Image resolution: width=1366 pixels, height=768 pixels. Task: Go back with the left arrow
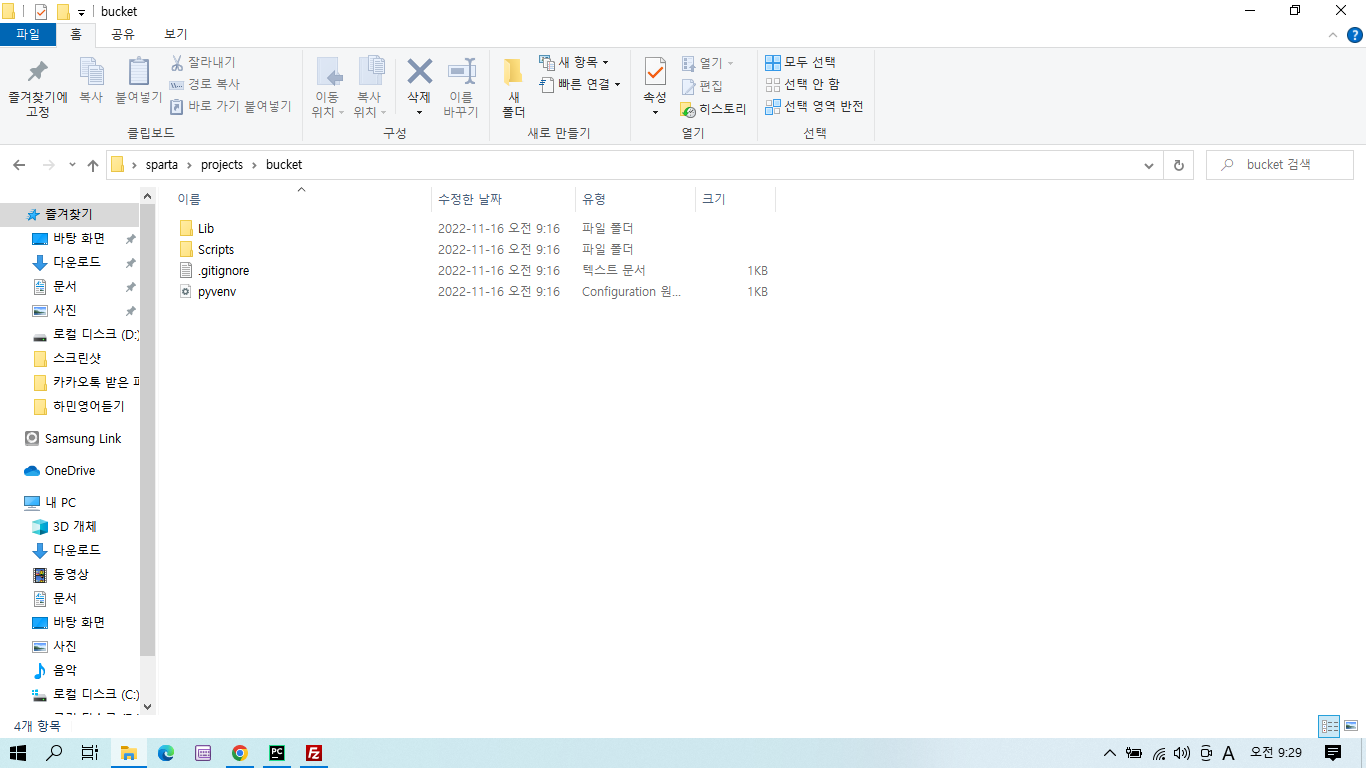pyautogui.click(x=20, y=165)
